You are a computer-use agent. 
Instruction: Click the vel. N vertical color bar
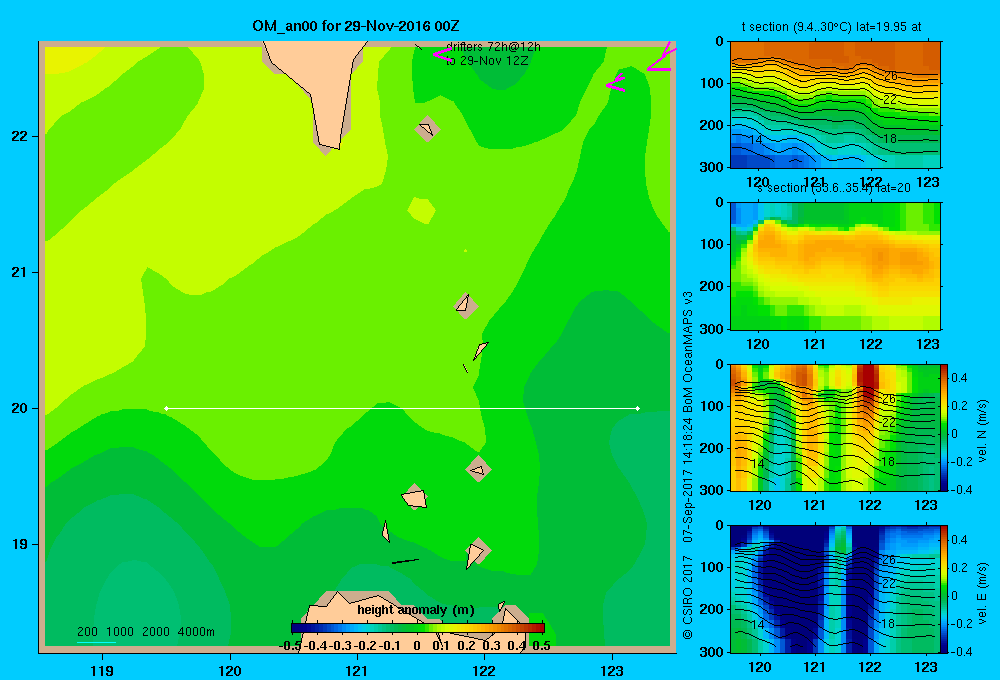pos(944,427)
